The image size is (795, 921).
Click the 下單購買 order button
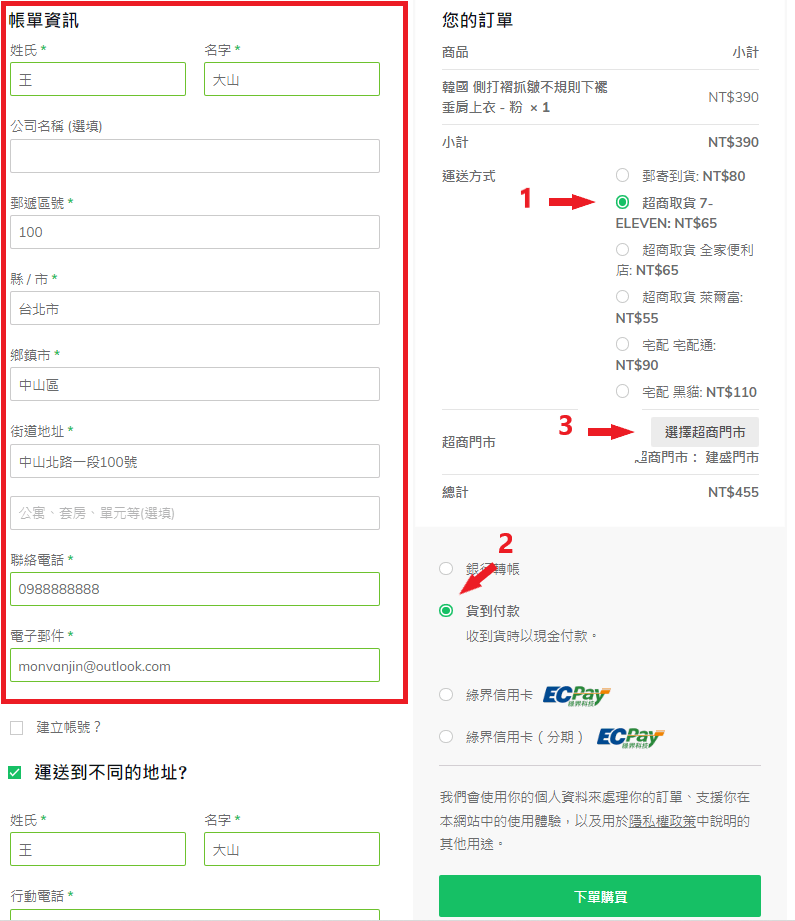coord(599,896)
